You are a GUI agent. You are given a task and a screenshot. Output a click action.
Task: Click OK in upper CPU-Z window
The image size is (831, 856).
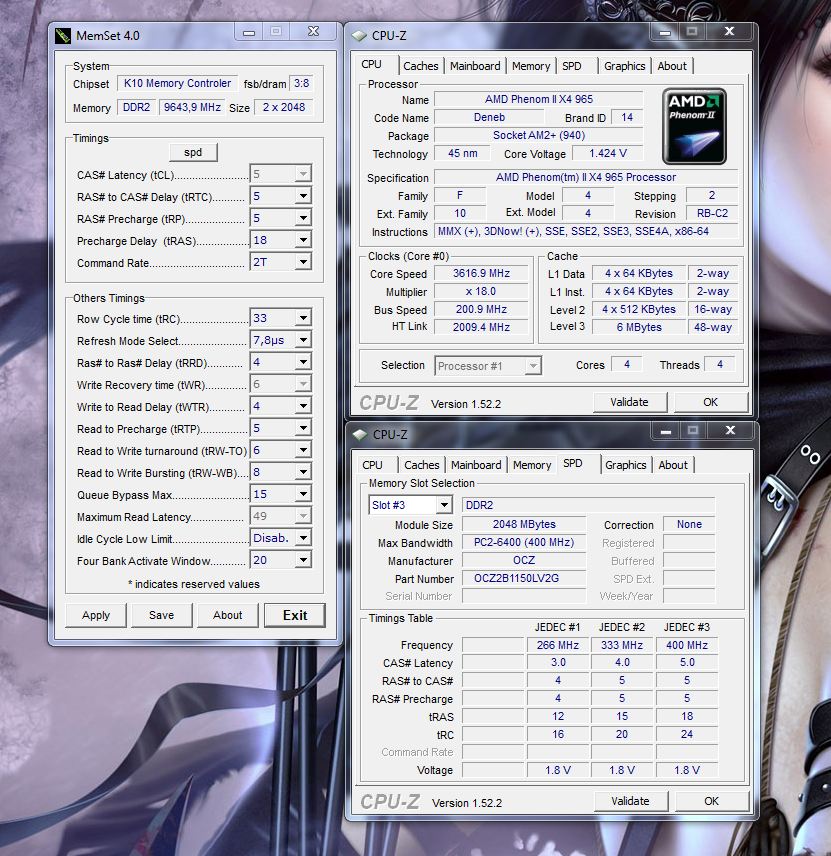click(x=710, y=402)
